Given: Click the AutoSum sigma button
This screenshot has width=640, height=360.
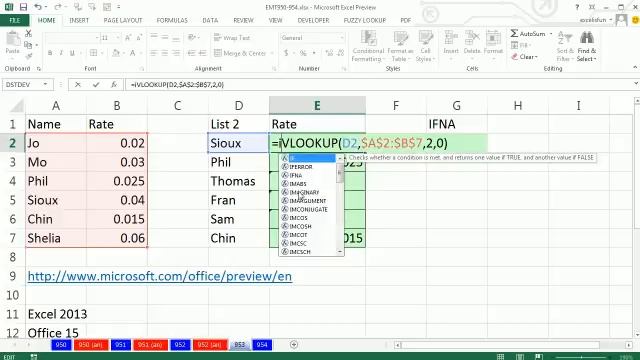Looking at the screenshot, I should (528, 33).
